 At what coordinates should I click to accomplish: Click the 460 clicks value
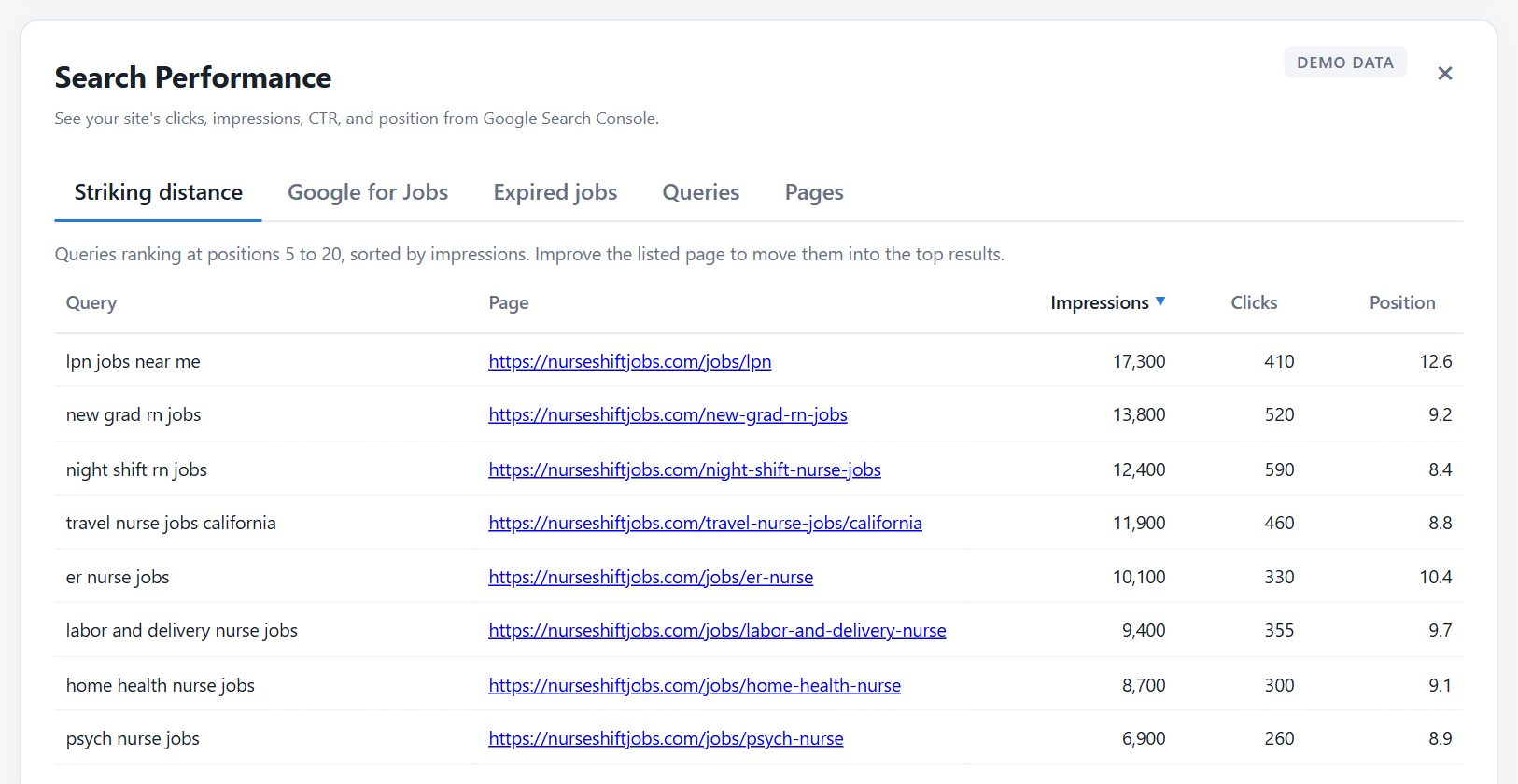coord(1279,523)
